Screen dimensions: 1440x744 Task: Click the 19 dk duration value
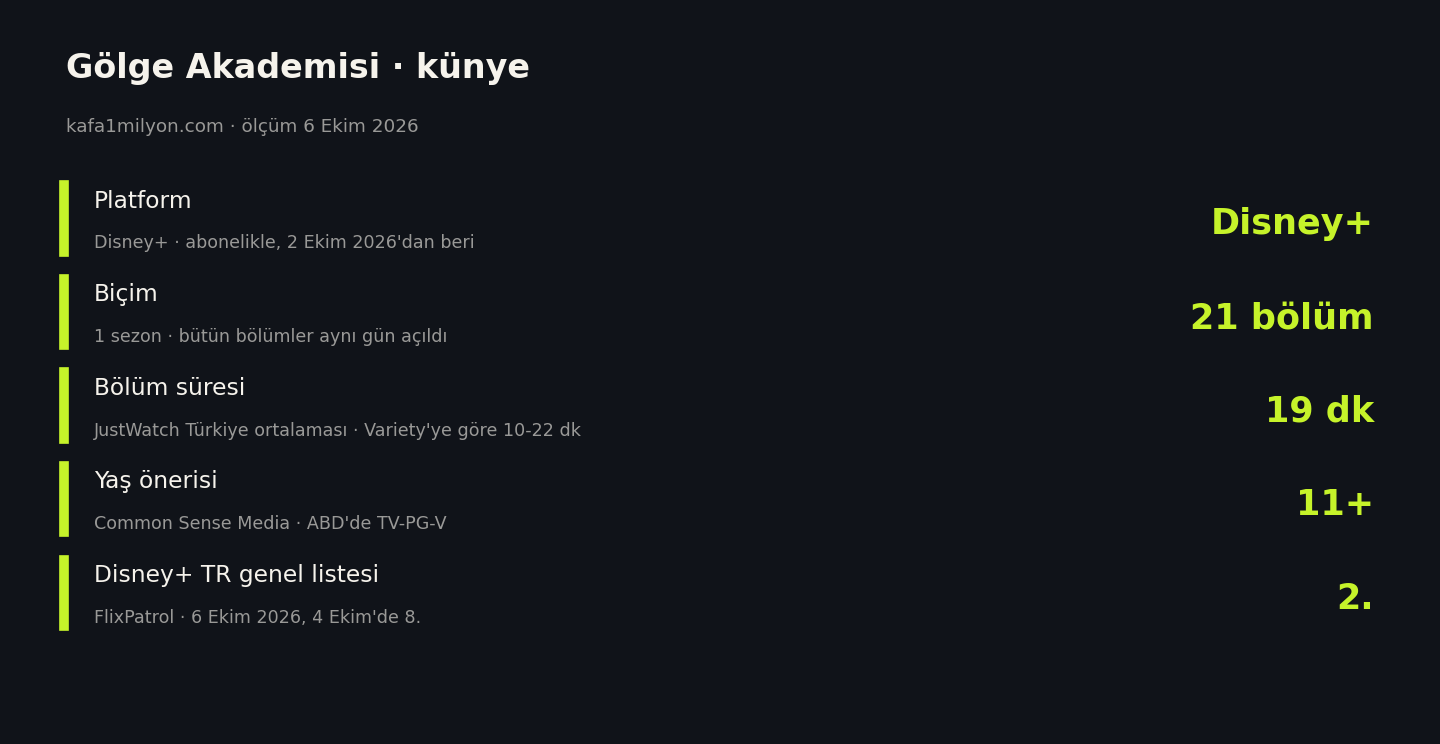click(x=1319, y=411)
